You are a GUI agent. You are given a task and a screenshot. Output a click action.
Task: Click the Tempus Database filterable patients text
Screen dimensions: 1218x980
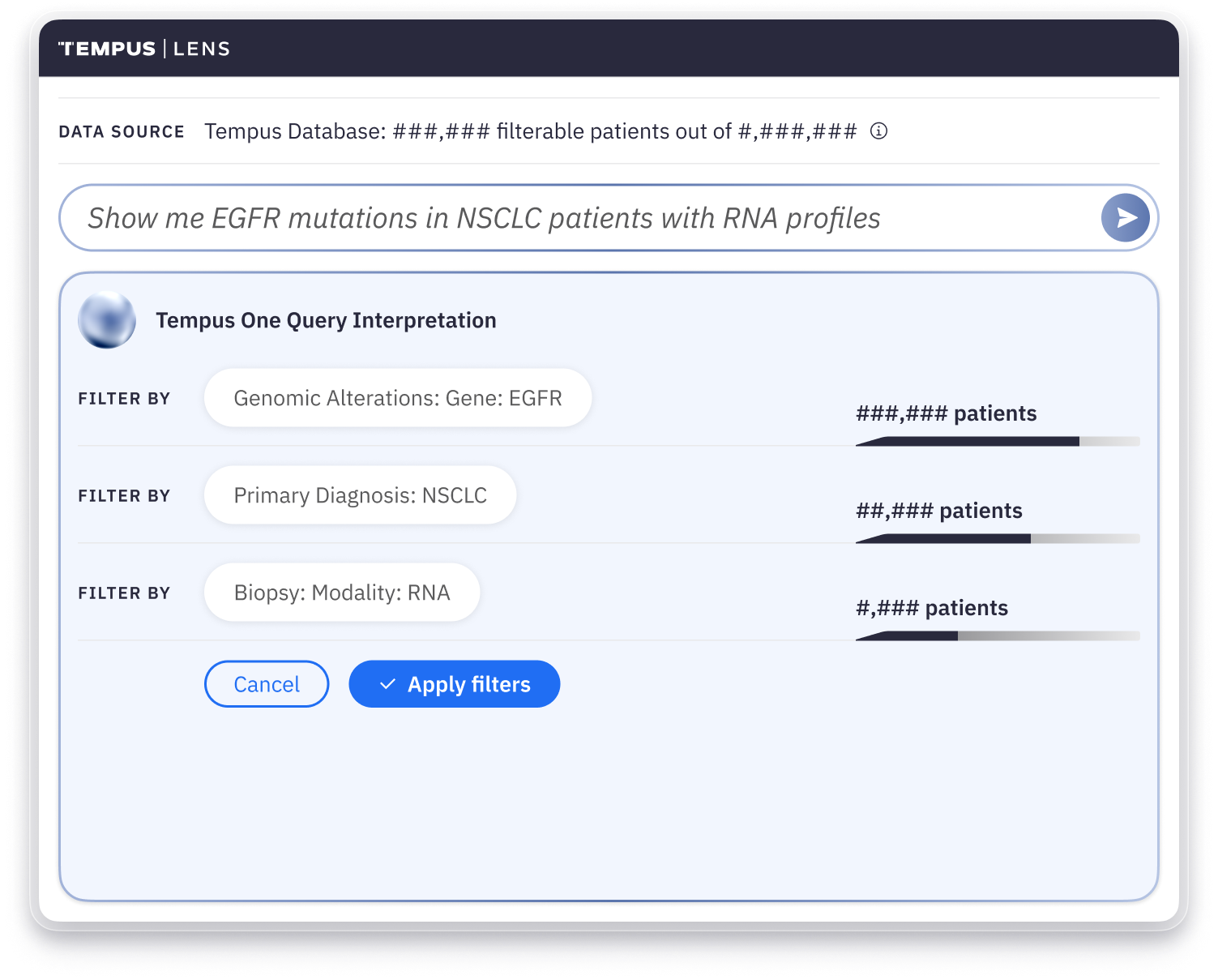pos(531,131)
